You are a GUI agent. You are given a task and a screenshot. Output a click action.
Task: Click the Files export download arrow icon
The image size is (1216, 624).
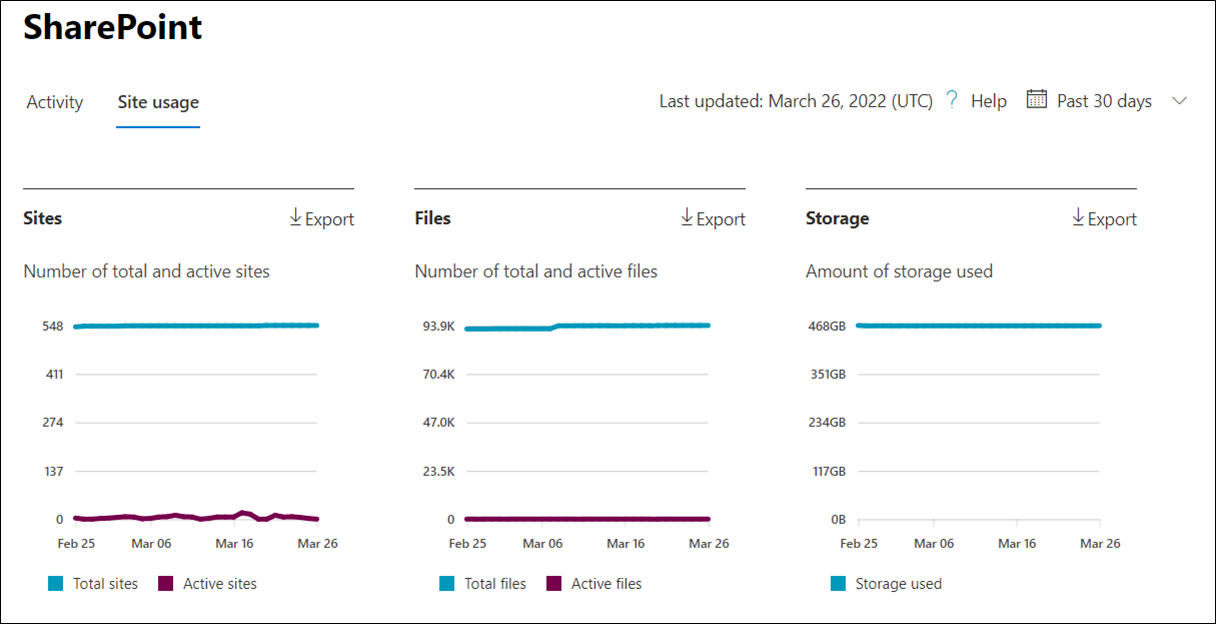click(687, 218)
